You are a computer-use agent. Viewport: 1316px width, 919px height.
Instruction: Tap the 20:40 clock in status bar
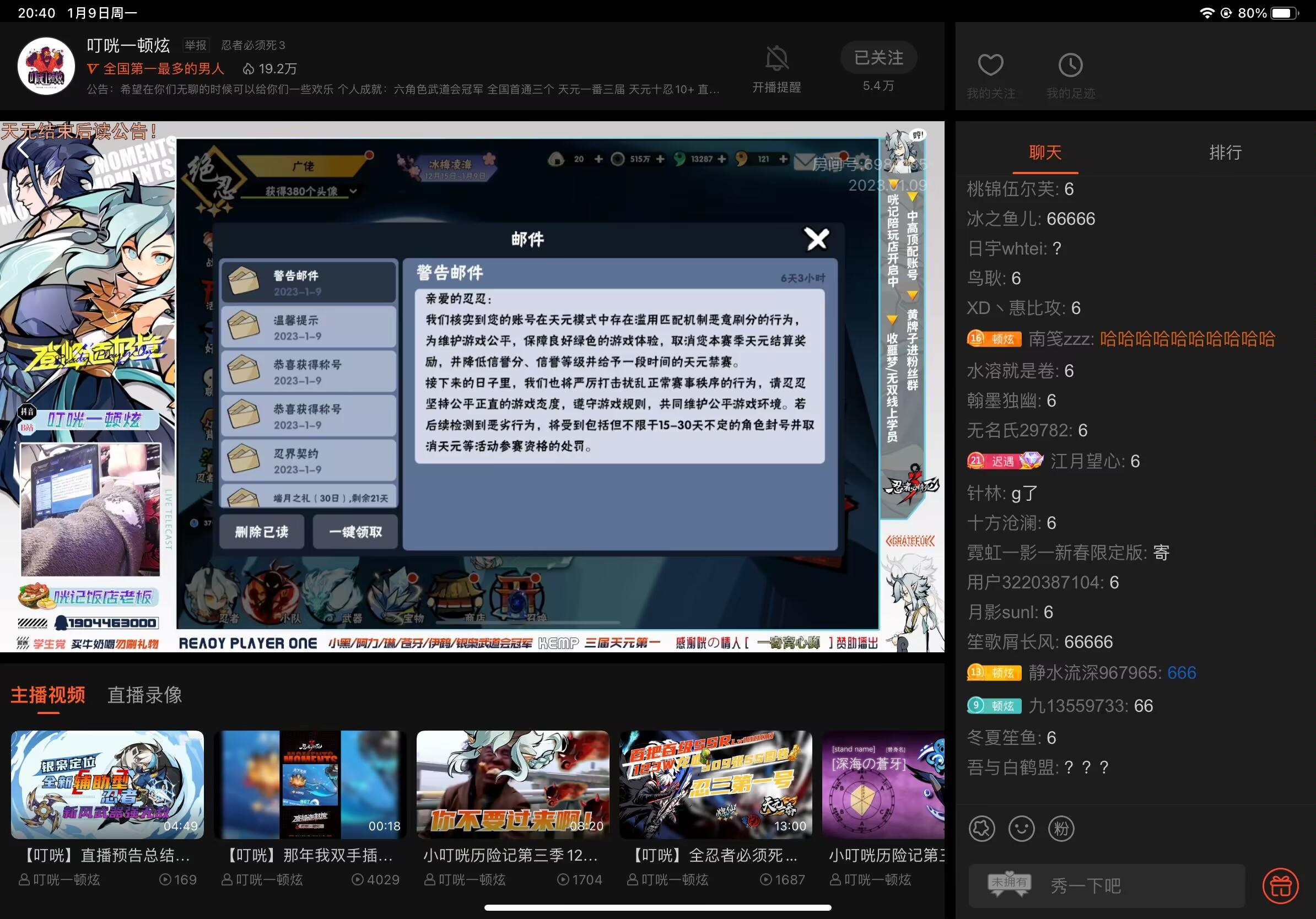[x=36, y=13]
